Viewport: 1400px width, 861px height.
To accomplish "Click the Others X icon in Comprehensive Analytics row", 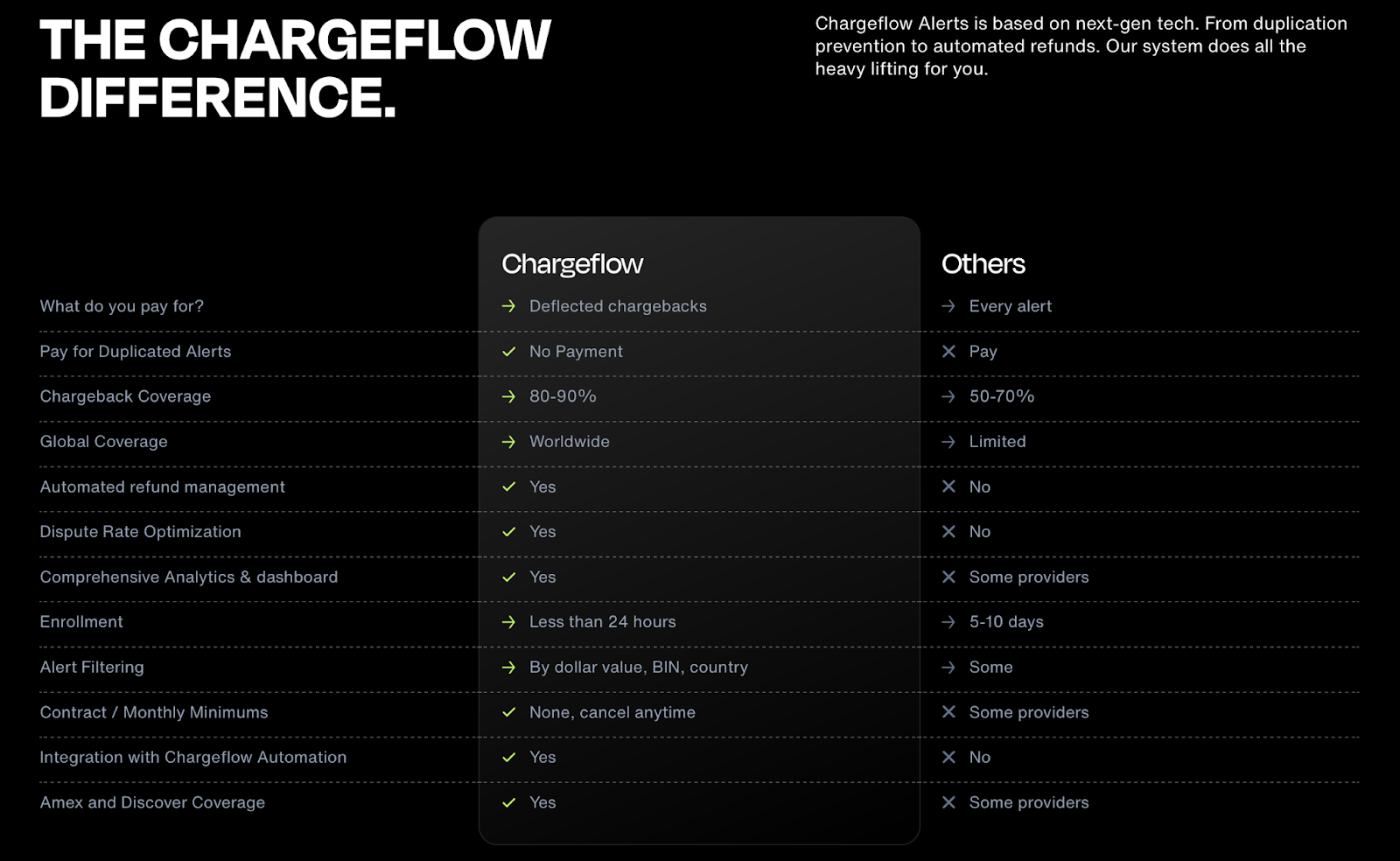I will [x=948, y=577].
